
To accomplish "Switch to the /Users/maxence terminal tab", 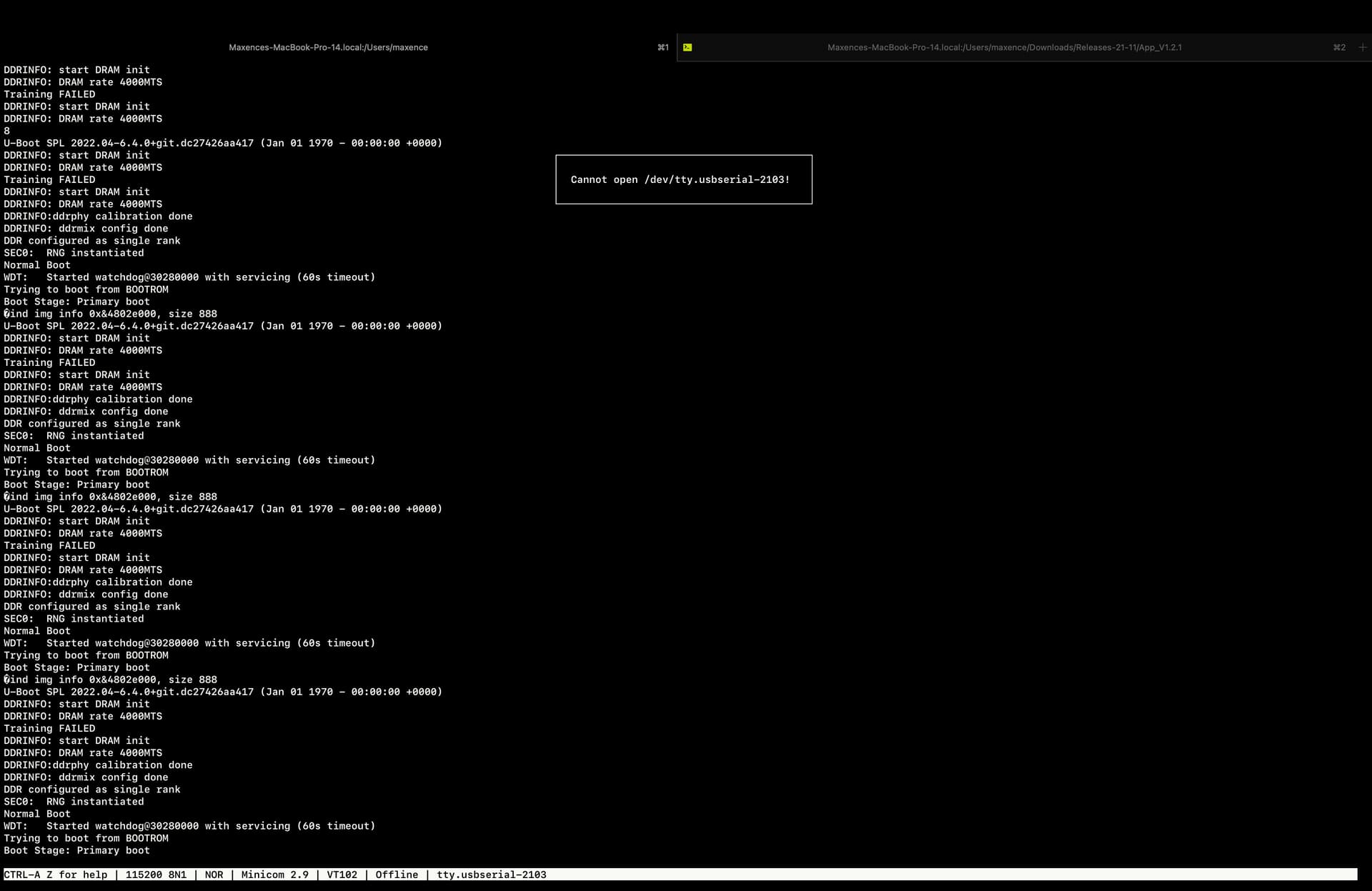I will [x=328, y=47].
